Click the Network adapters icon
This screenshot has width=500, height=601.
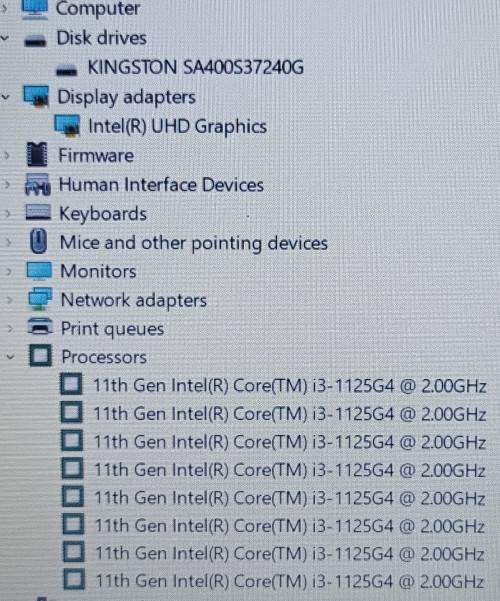[x=40, y=299]
